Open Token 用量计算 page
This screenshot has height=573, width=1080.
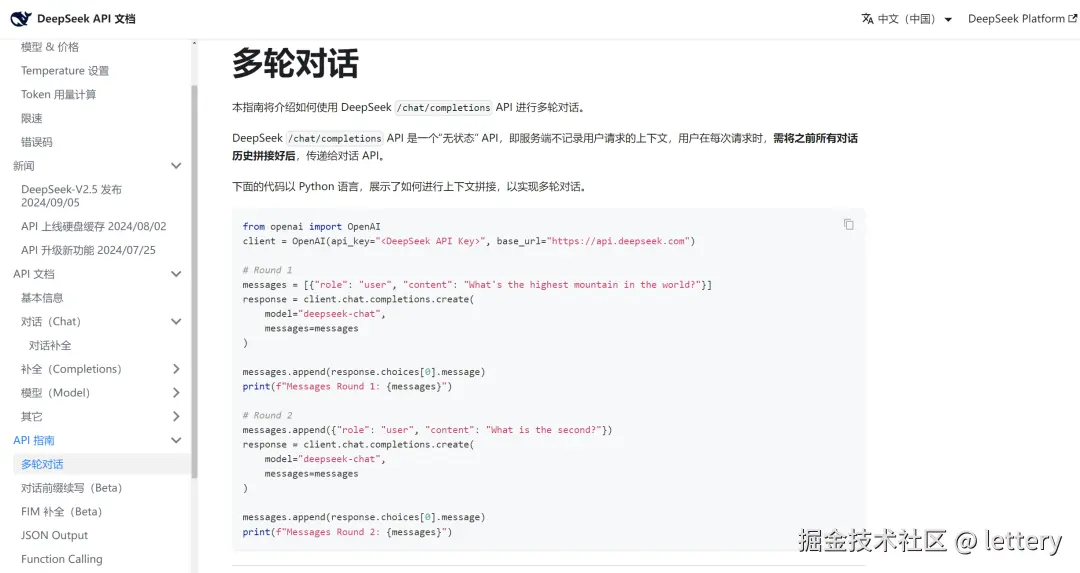59,94
